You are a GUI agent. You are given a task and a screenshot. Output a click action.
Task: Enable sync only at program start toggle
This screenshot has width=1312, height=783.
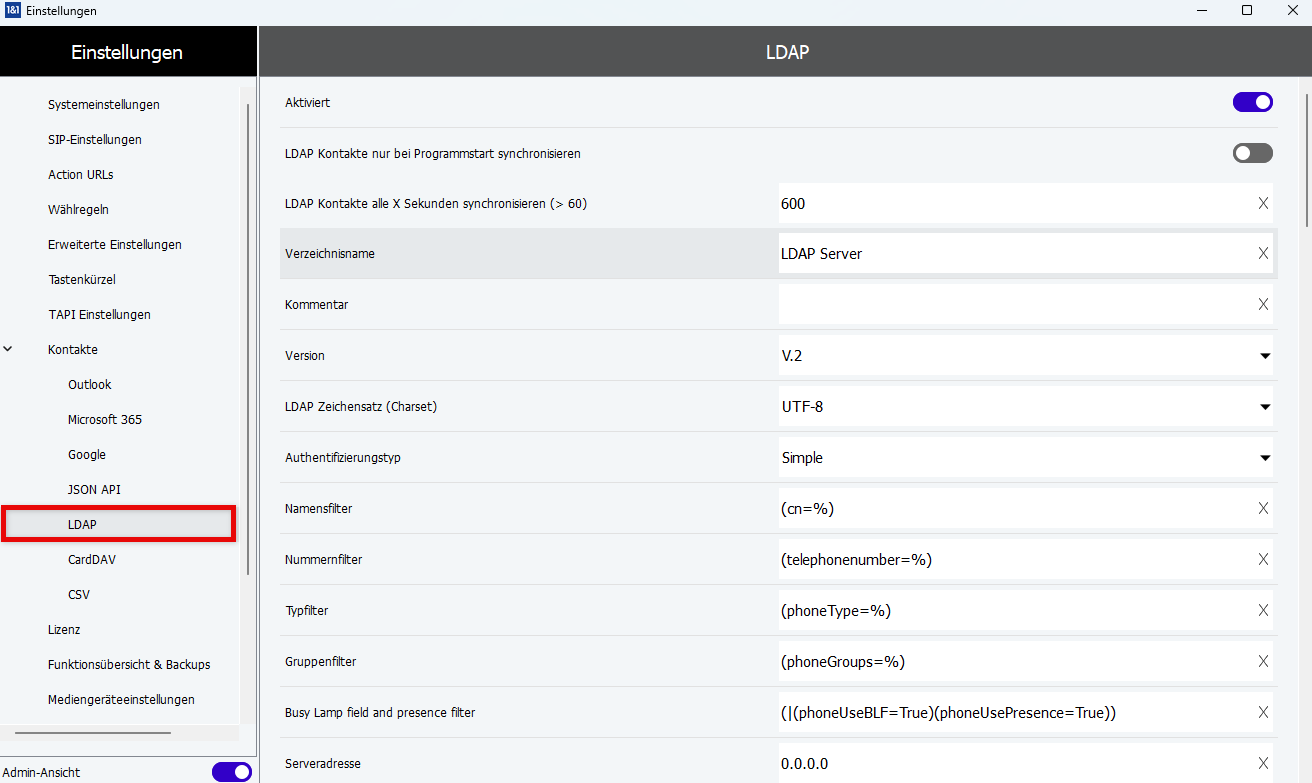(x=1252, y=153)
